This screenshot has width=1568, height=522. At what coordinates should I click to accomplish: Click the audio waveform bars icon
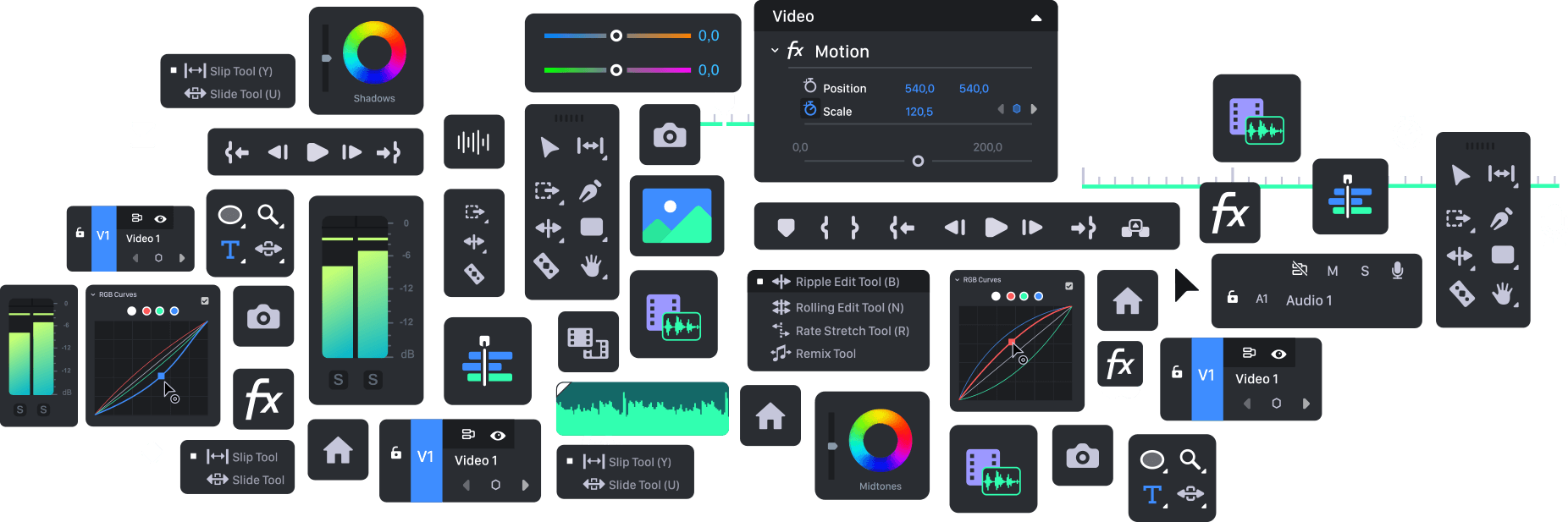[x=473, y=142]
